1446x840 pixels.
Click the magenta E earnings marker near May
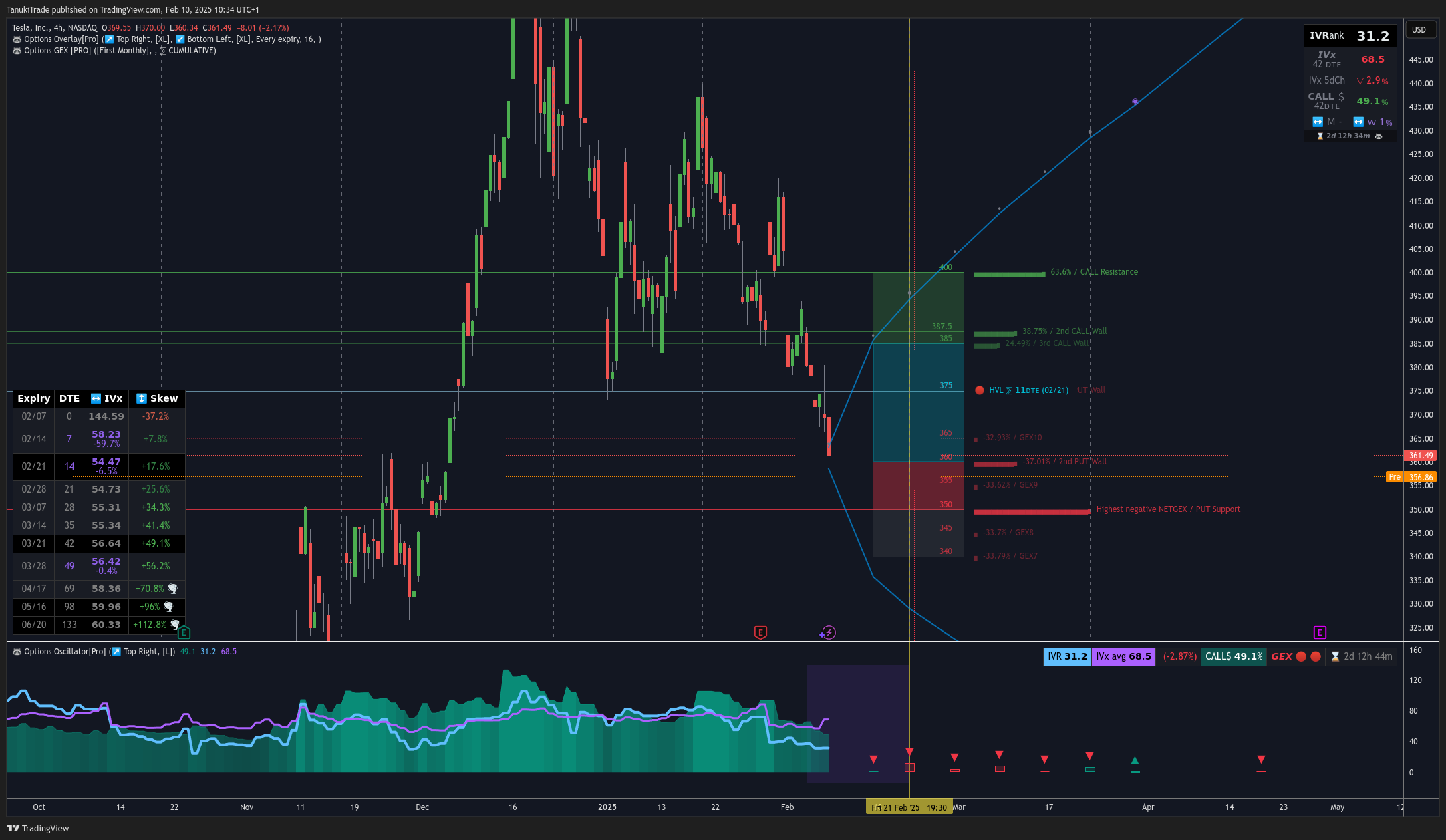click(x=1320, y=632)
